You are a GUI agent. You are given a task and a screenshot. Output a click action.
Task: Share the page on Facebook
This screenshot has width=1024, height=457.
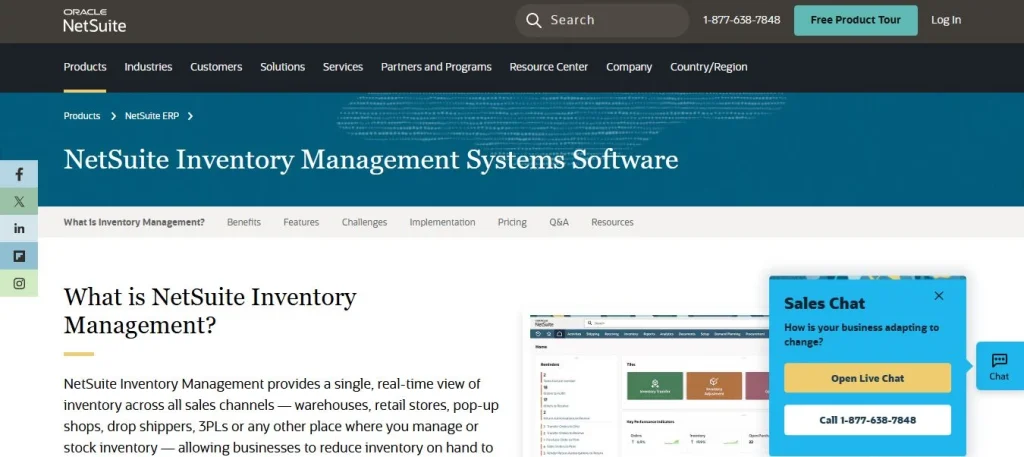(x=19, y=174)
